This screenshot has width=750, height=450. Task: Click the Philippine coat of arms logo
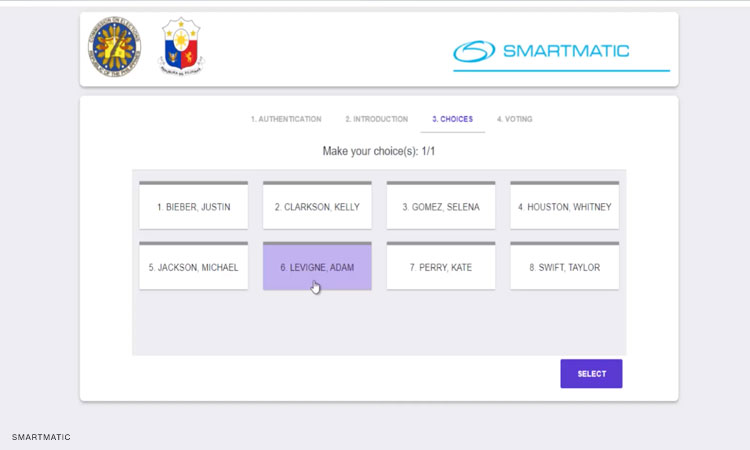click(181, 47)
